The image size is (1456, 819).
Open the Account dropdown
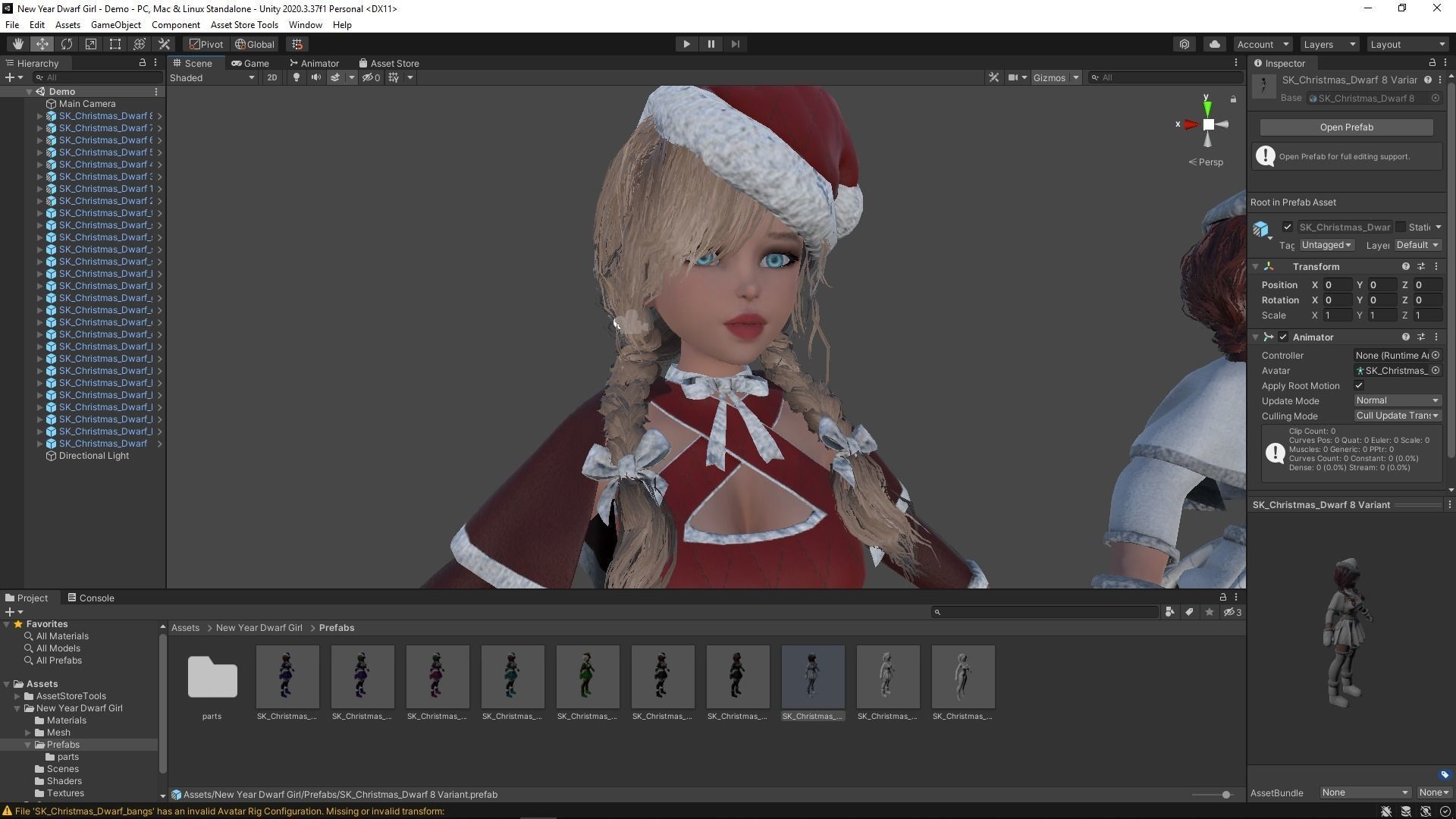click(1263, 44)
